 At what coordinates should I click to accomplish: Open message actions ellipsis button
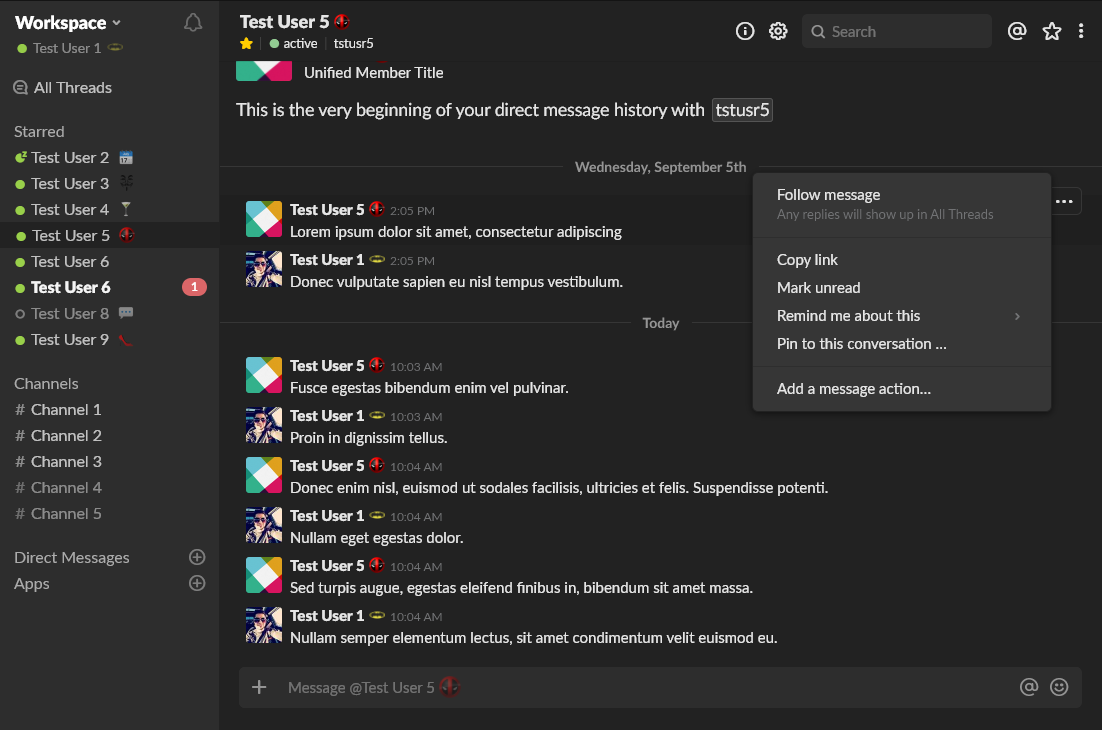point(1065,202)
